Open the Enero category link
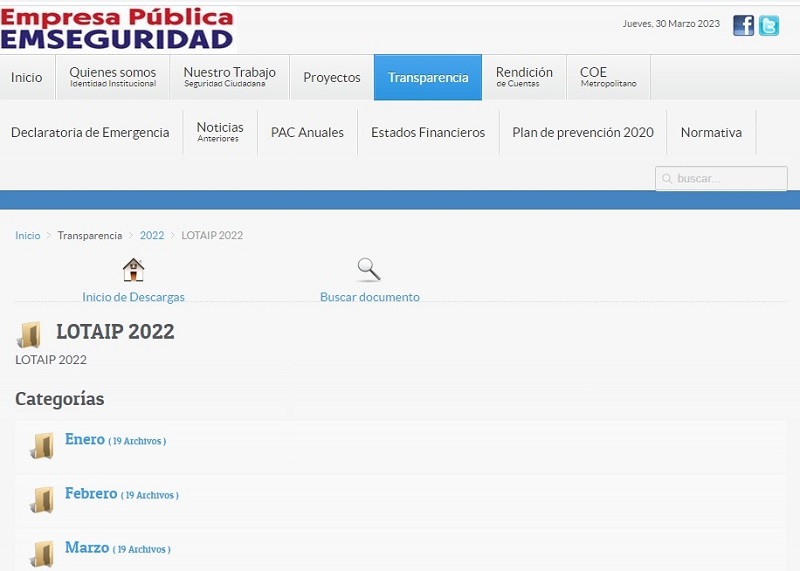This screenshot has width=800, height=571. click(85, 439)
